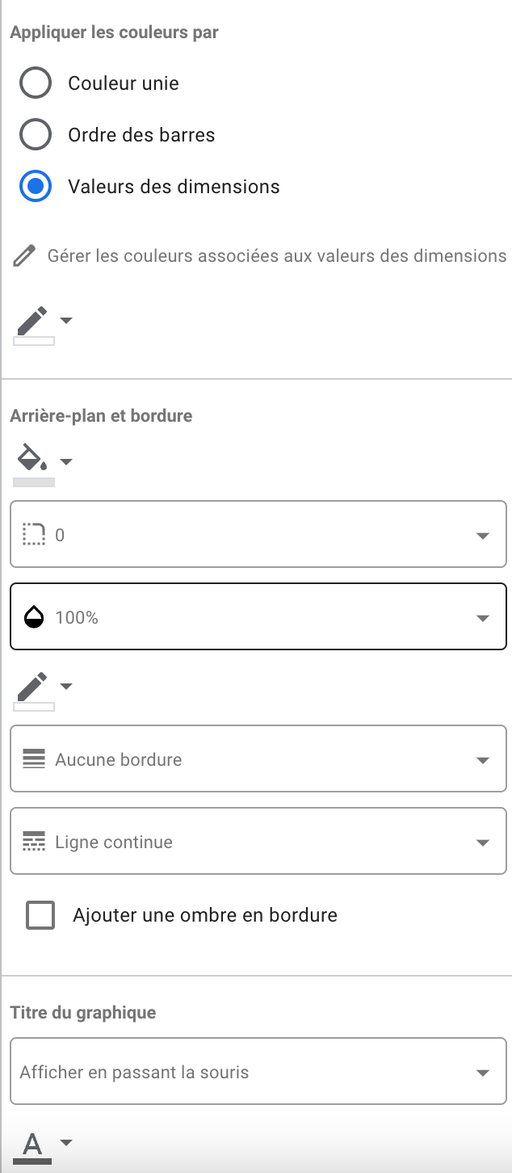Open the Afficher en passant la souris dropdown
Viewport: 512px width, 1173px height.
coord(258,1071)
